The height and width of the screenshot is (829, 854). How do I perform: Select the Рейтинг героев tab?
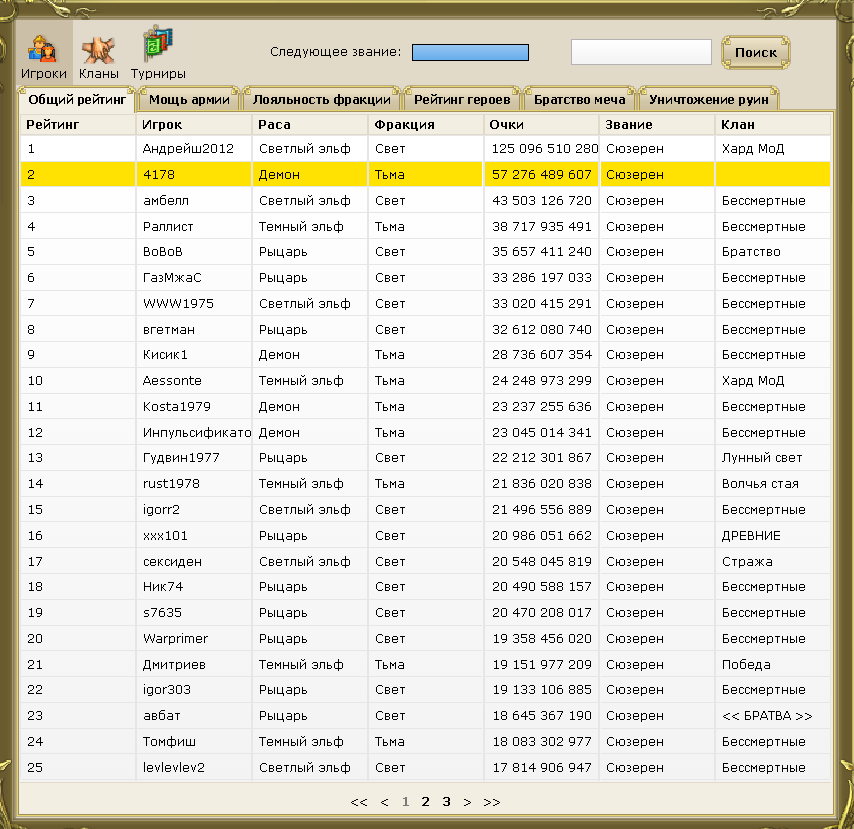[x=462, y=100]
